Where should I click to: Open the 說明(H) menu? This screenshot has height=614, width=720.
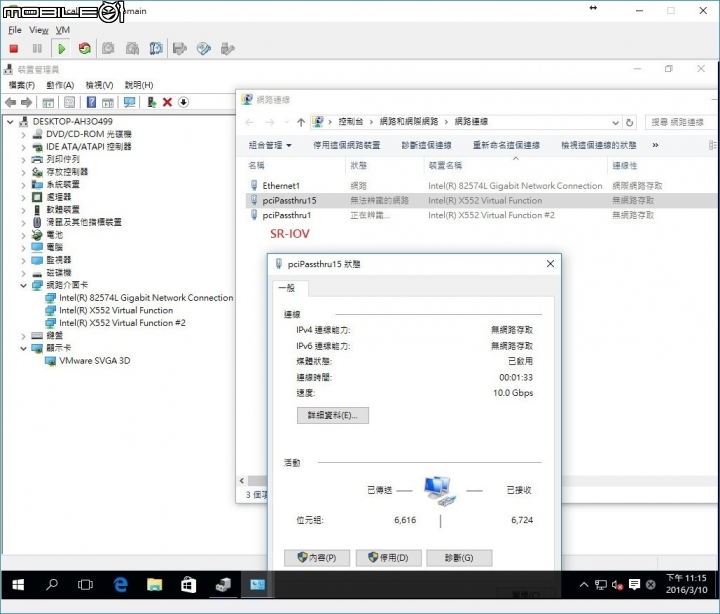point(139,85)
